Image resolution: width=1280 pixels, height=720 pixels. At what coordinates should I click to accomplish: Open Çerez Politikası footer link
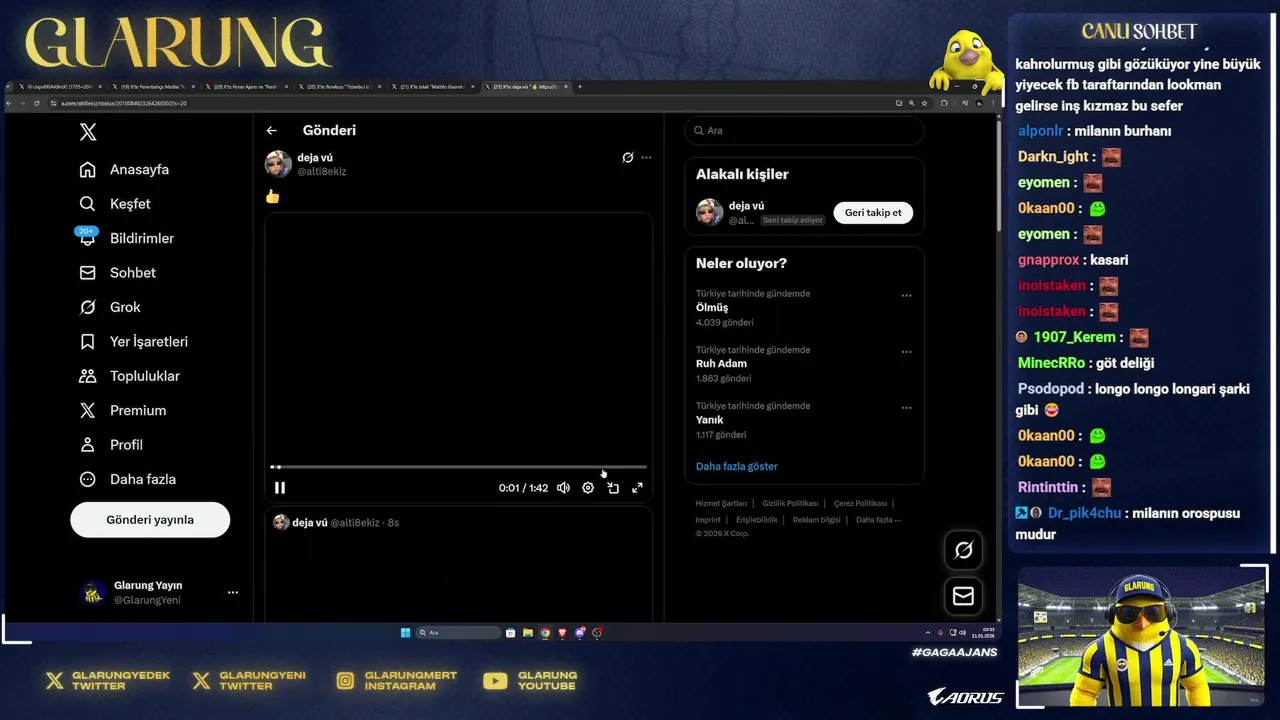(860, 503)
